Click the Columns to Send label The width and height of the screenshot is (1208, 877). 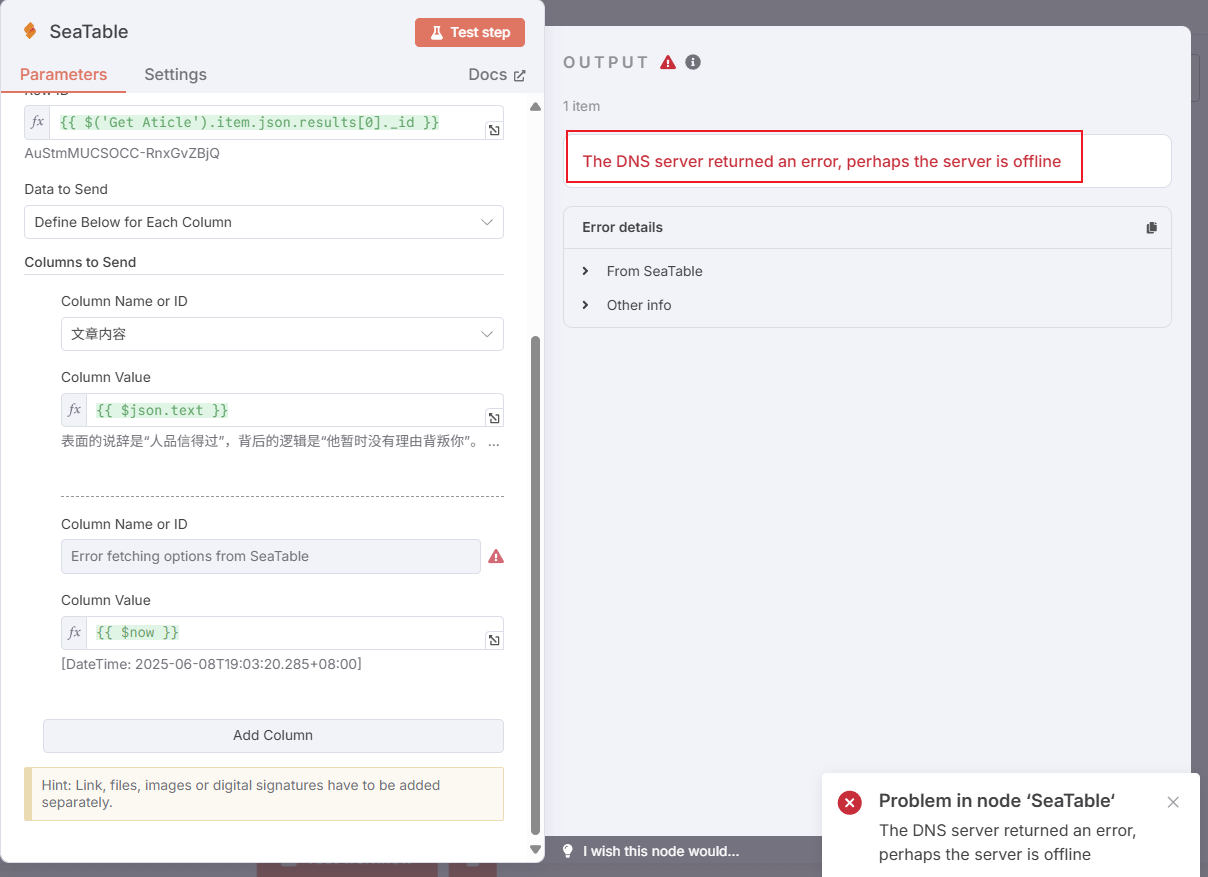pyautogui.click(x=80, y=262)
